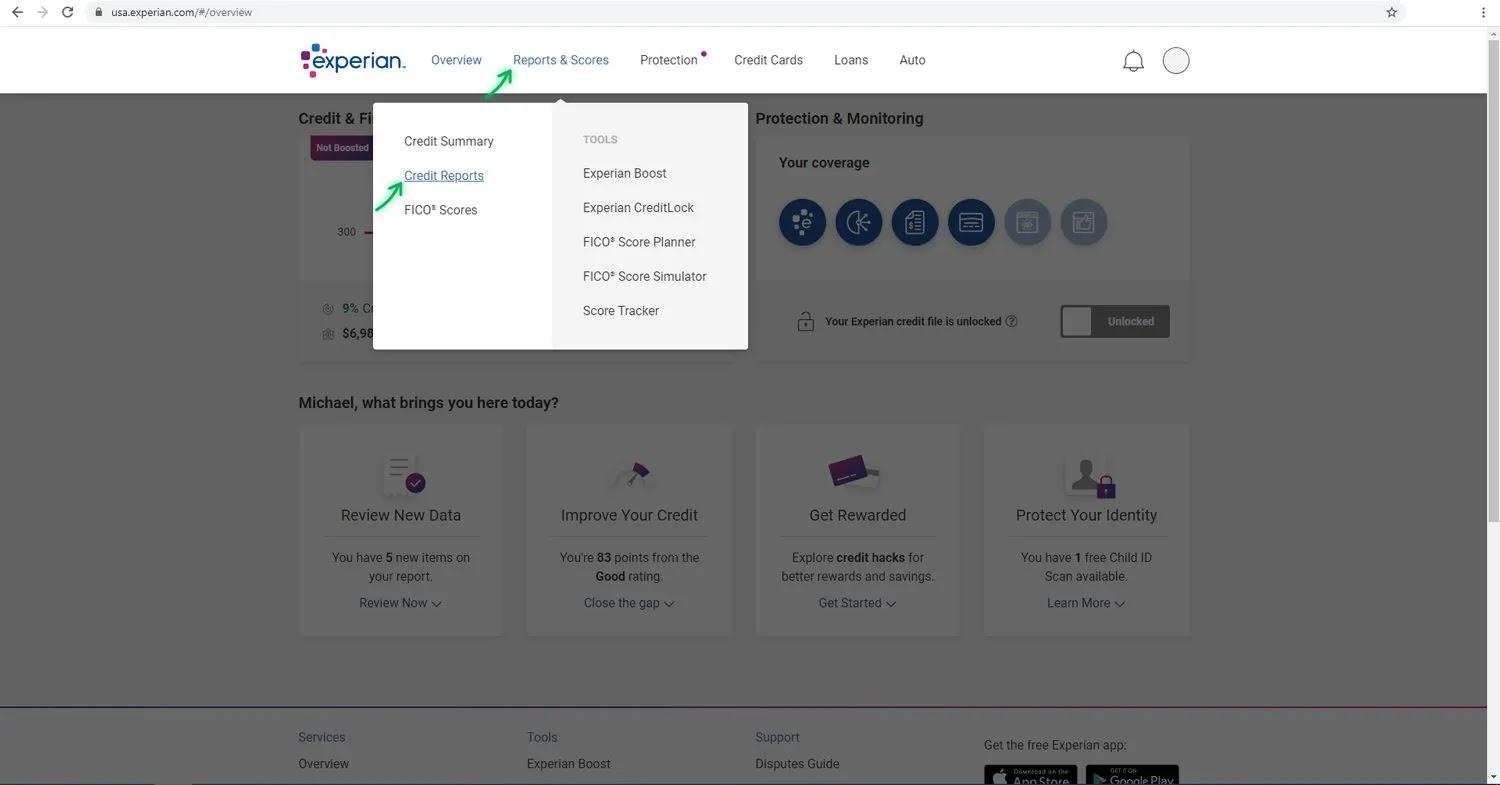Click the 'Protection & Monitoring' heading
1500x785 pixels.
[839, 118]
